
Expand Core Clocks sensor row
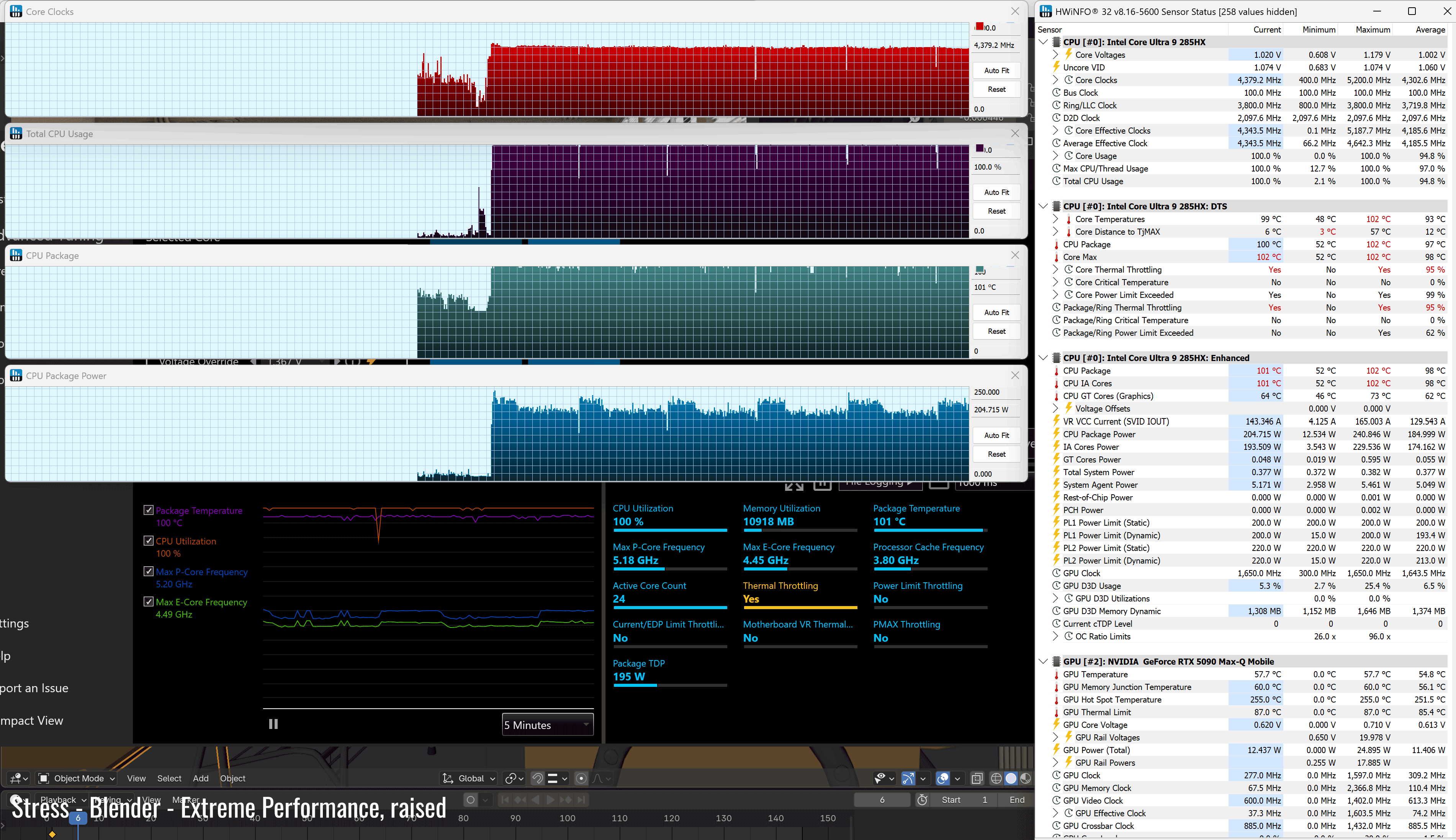pyautogui.click(x=1055, y=80)
